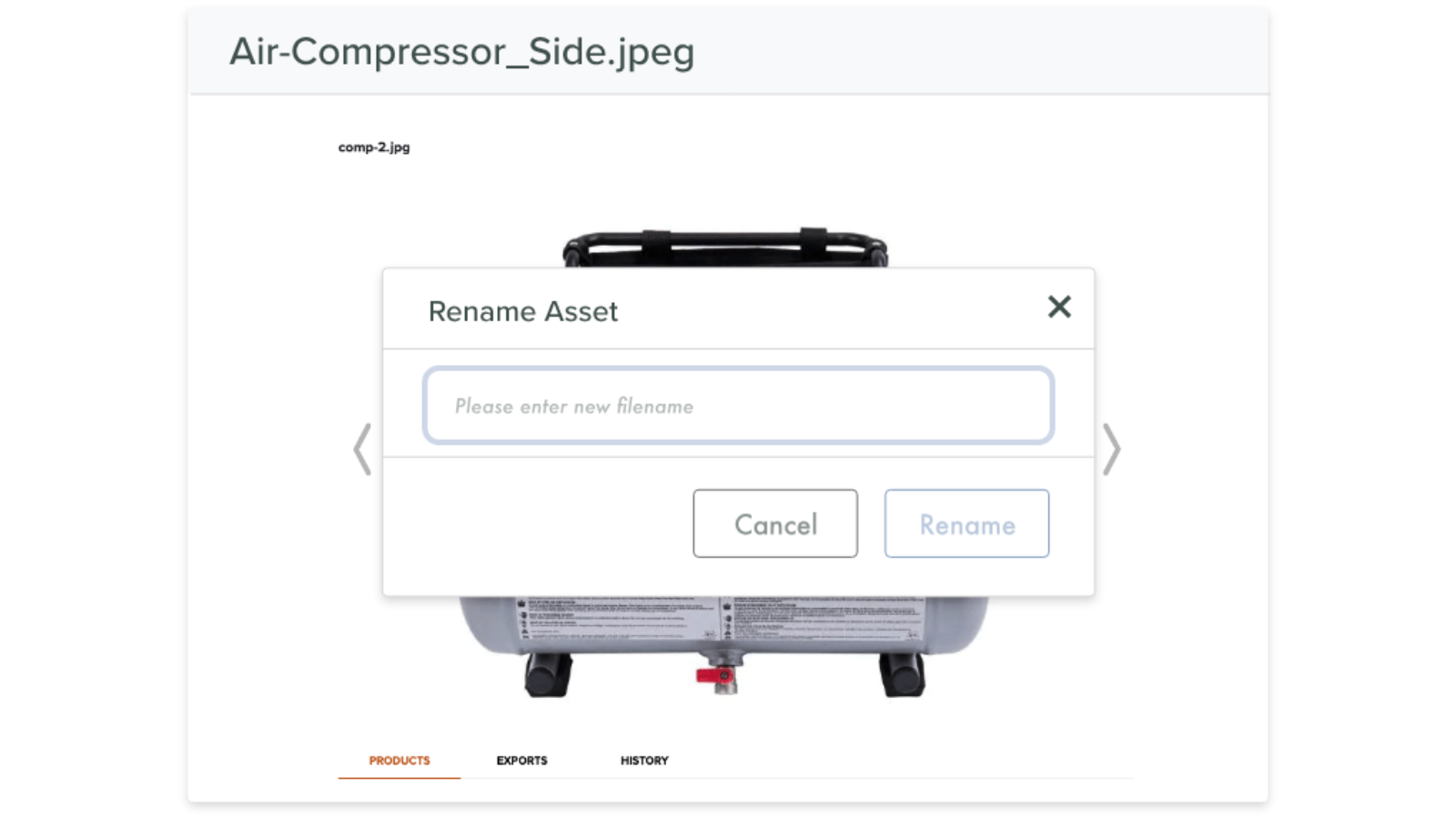Focus the new filename input field
The image size is (1456, 819).
click(738, 406)
